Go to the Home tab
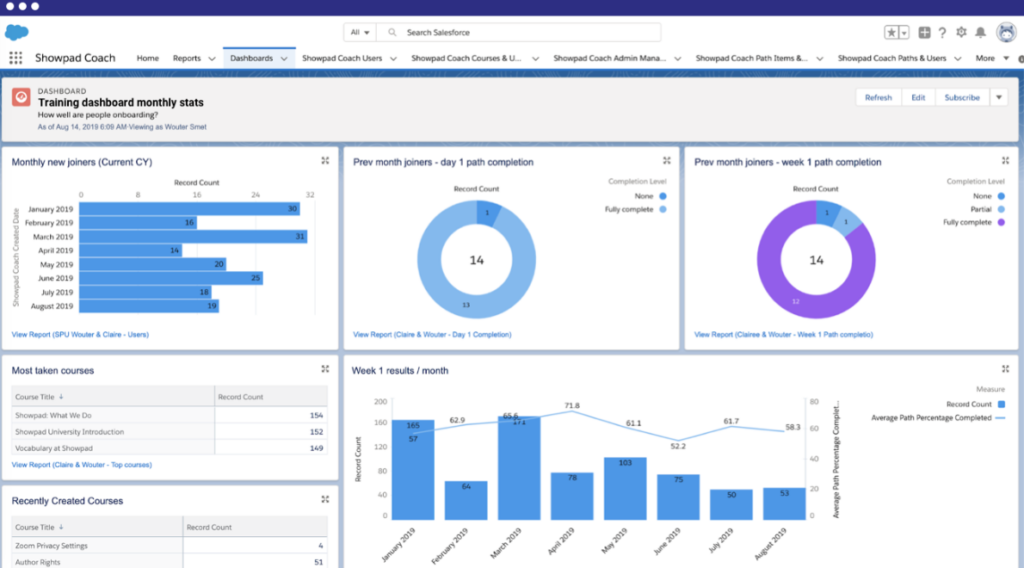The image size is (1024, 568). pyautogui.click(x=148, y=58)
